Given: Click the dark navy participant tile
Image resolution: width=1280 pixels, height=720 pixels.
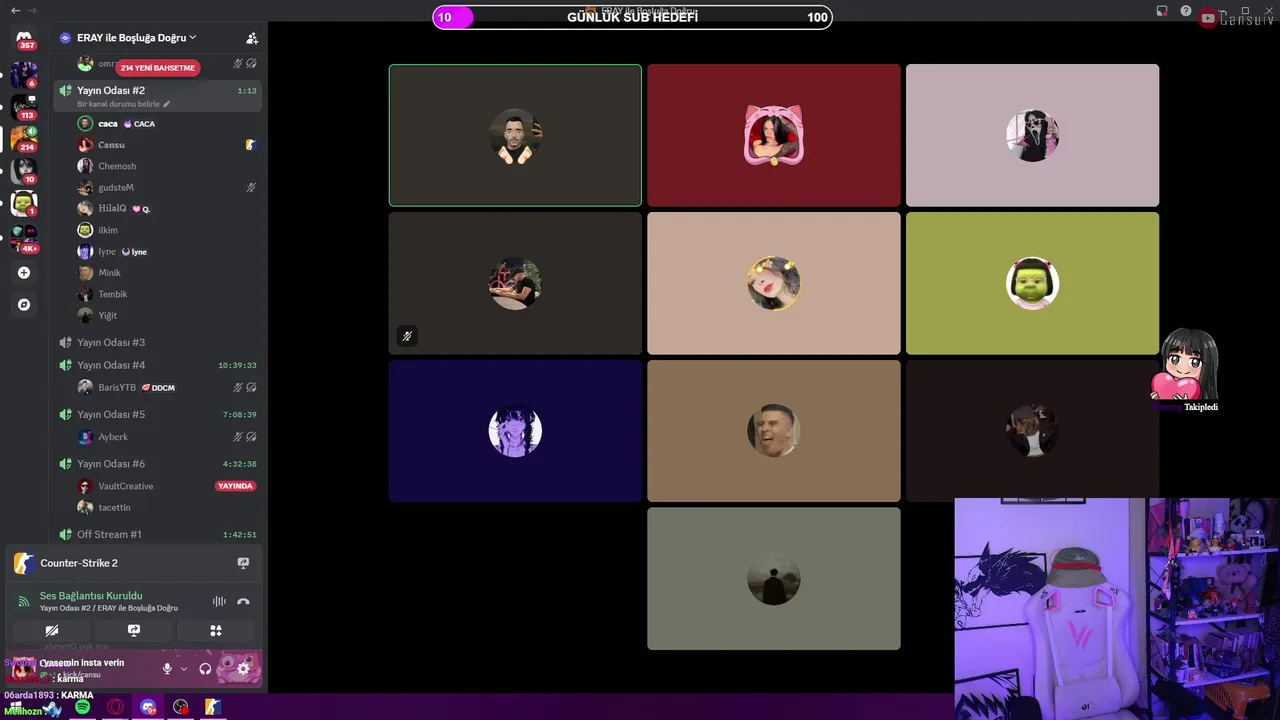Looking at the screenshot, I should (515, 431).
